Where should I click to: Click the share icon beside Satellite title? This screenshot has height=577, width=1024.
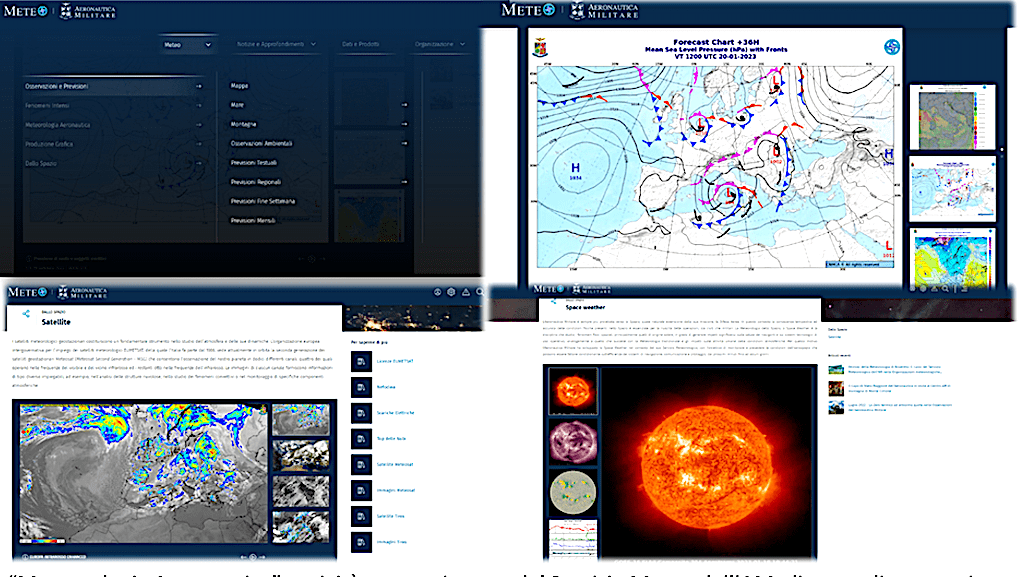(x=26, y=314)
